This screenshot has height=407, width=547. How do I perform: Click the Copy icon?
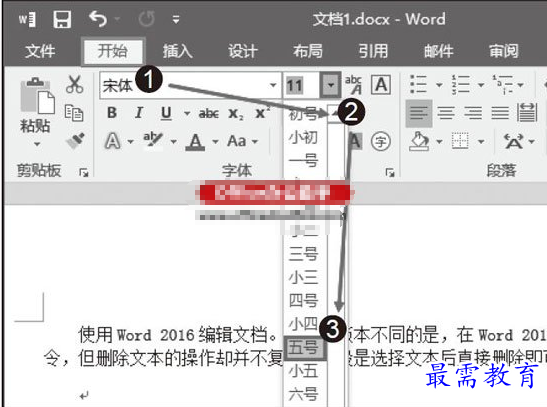[x=74, y=113]
